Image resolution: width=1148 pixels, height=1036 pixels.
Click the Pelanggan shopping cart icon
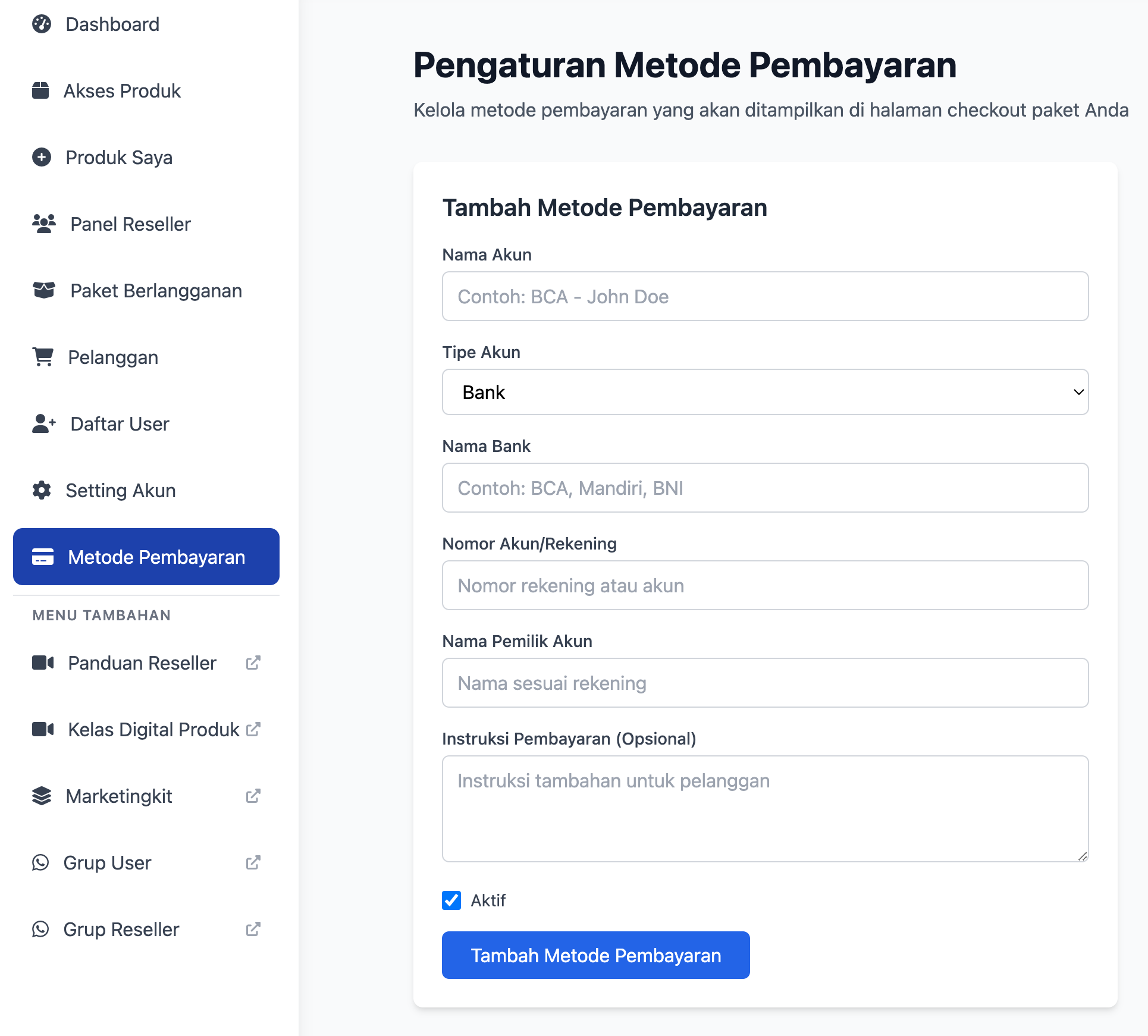tap(43, 357)
